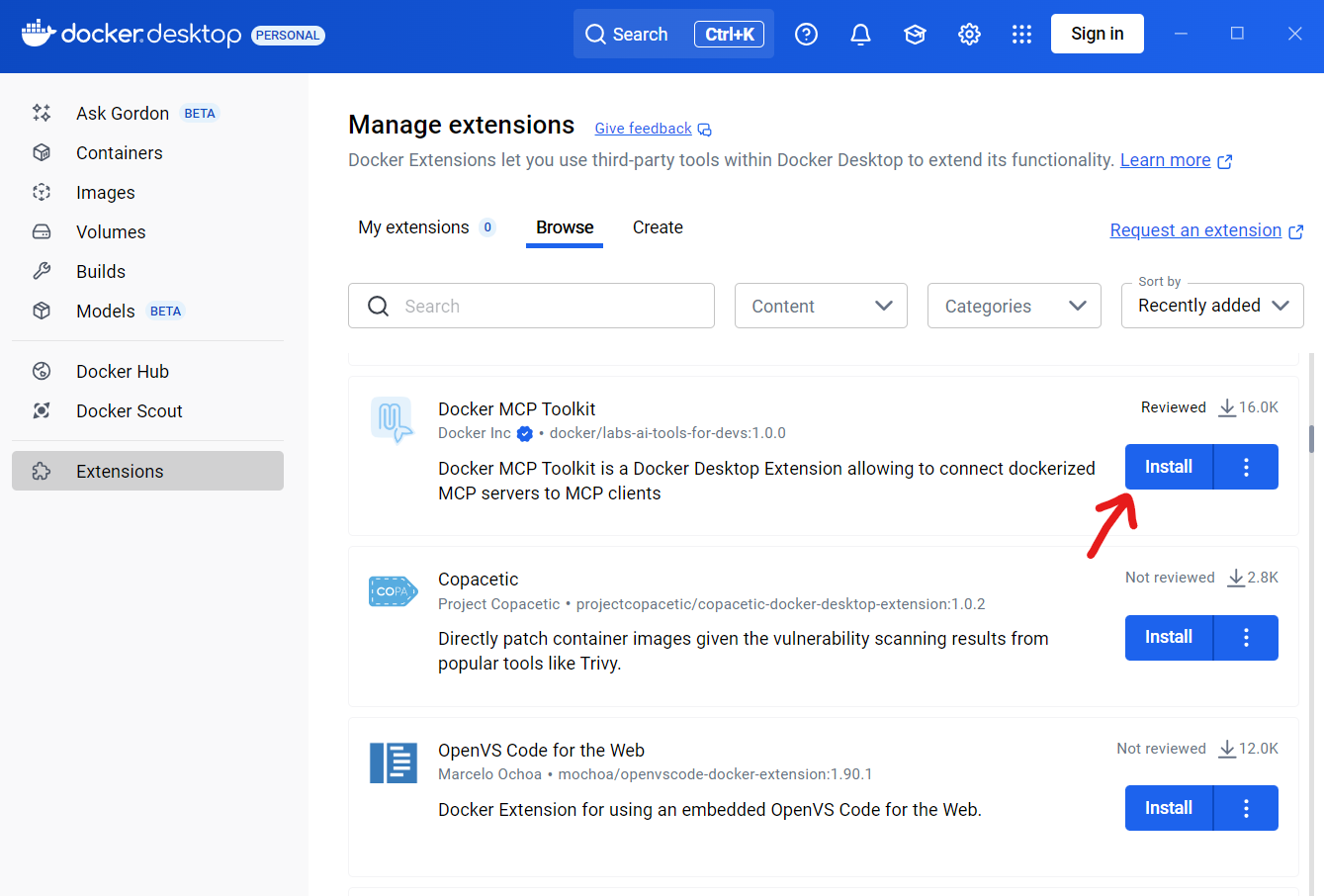Image resolution: width=1324 pixels, height=896 pixels.
Task: Focus the extensions Search input field
Action: 531,306
